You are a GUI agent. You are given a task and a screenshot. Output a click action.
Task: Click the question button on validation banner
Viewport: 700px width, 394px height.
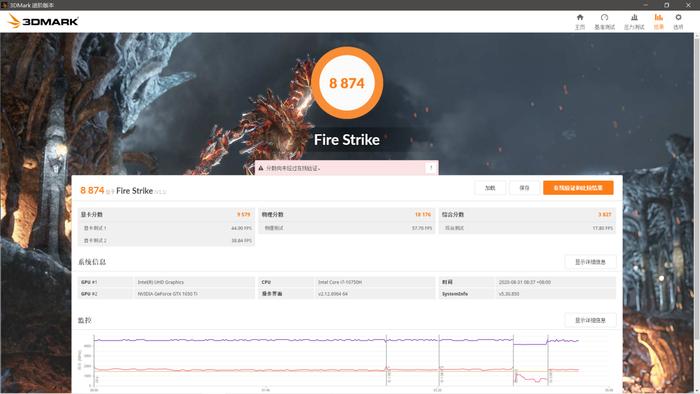(x=431, y=168)
